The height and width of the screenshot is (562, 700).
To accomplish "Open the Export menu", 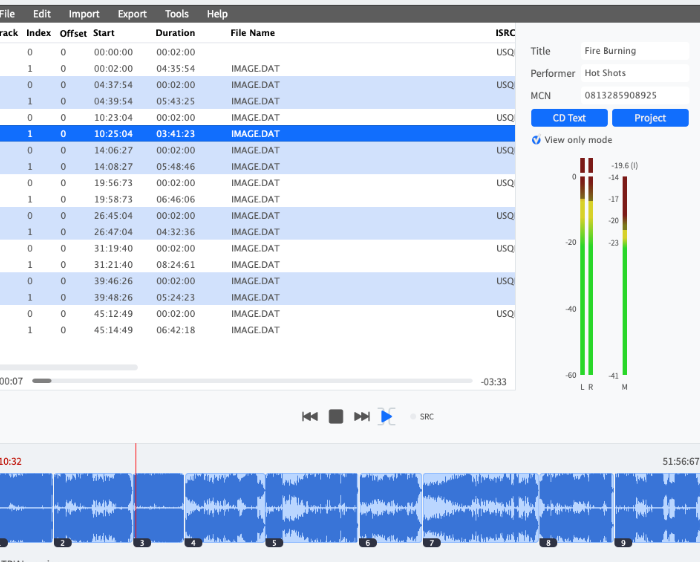I will tap(132, 14).
